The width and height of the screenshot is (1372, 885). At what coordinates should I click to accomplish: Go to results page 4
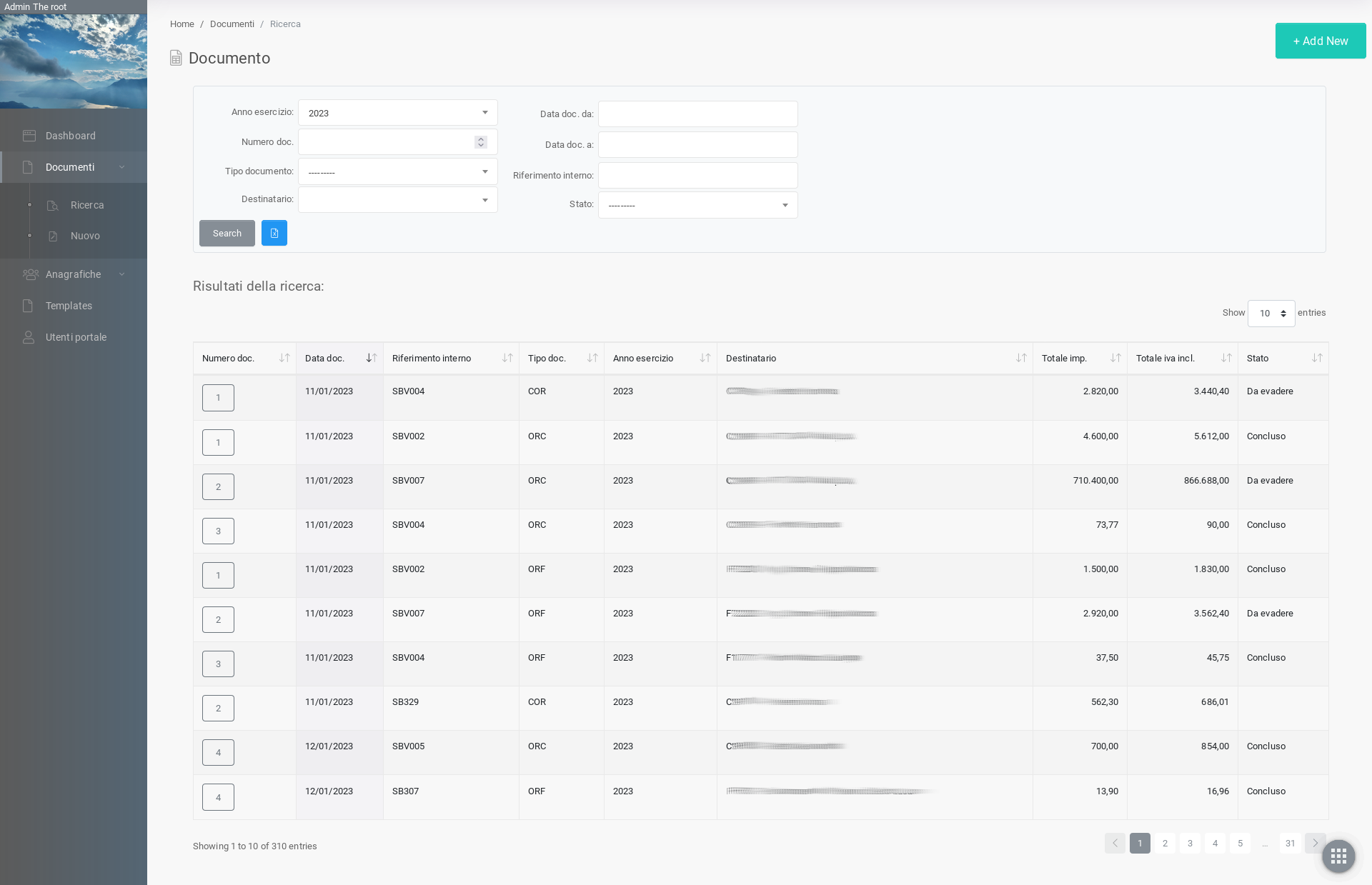click(1215, 843)
